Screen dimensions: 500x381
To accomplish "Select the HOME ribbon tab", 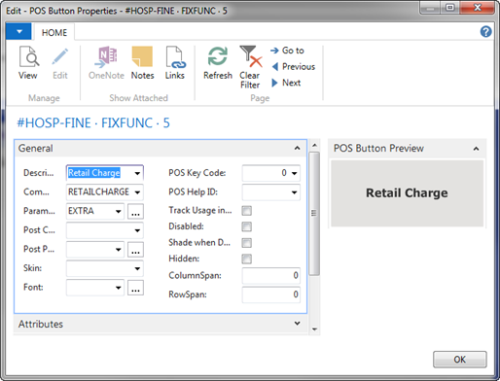I will [x=54, y=33].
